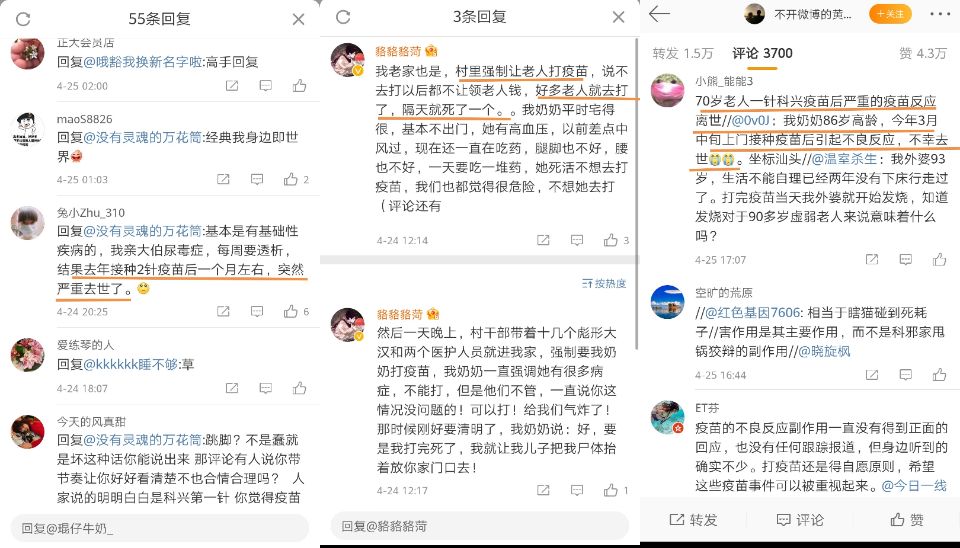Like maoS8826's comment with 2 likes
The height and width of the screenshot is (548, 960).
tap(291, 179)
